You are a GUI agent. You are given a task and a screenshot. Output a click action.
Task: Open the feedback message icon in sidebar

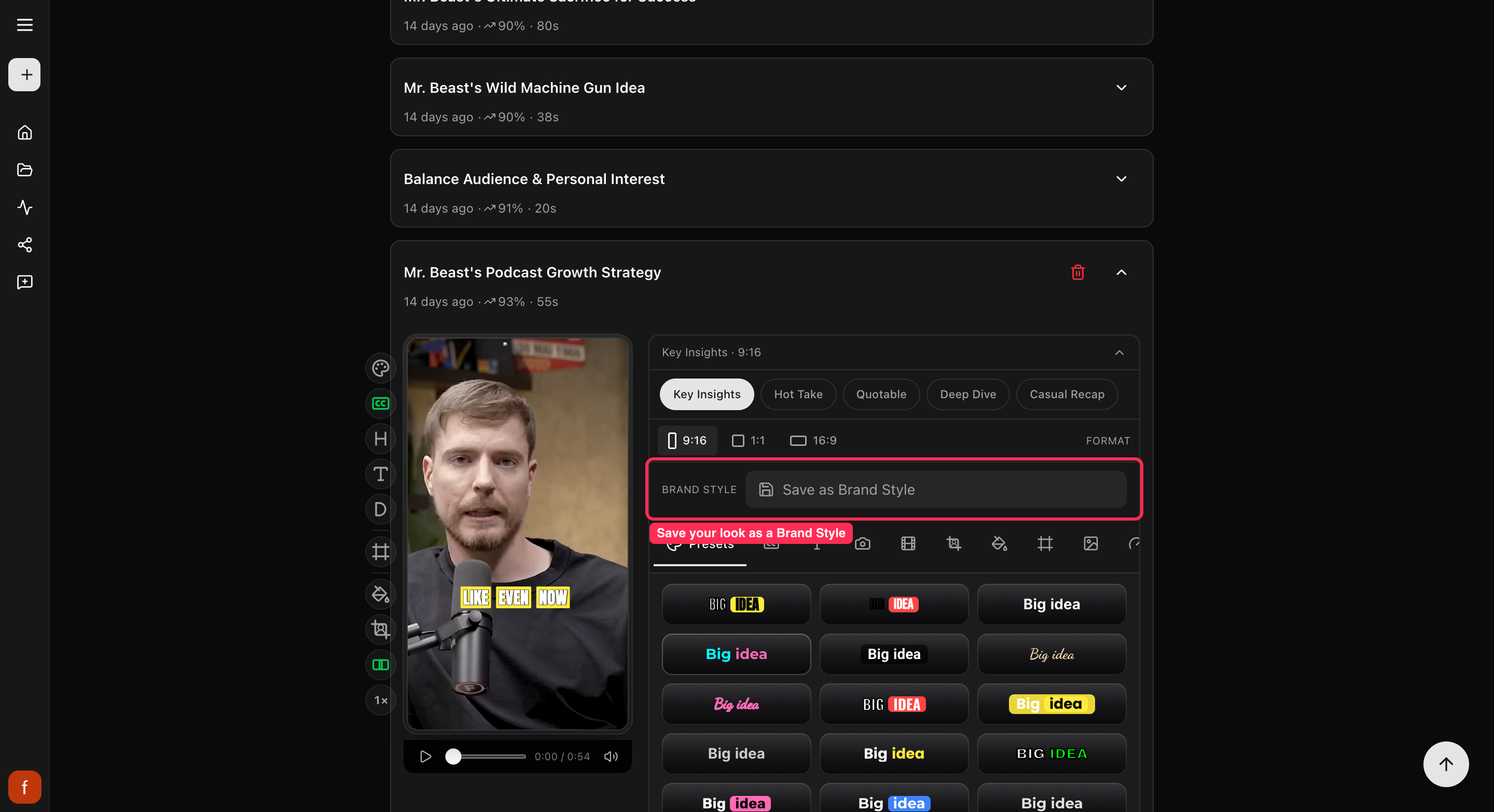tap(24, 282)
